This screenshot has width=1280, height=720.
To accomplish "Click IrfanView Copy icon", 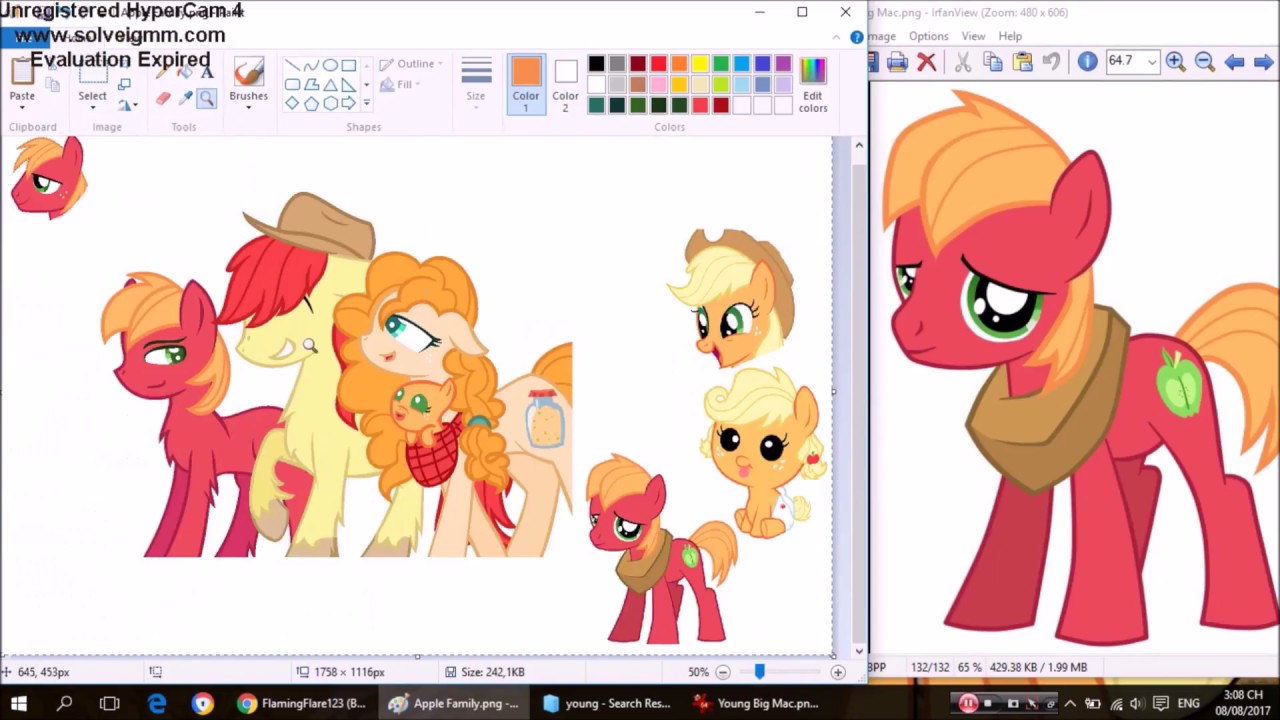I will pyautogui.click(x=993, y=62).
